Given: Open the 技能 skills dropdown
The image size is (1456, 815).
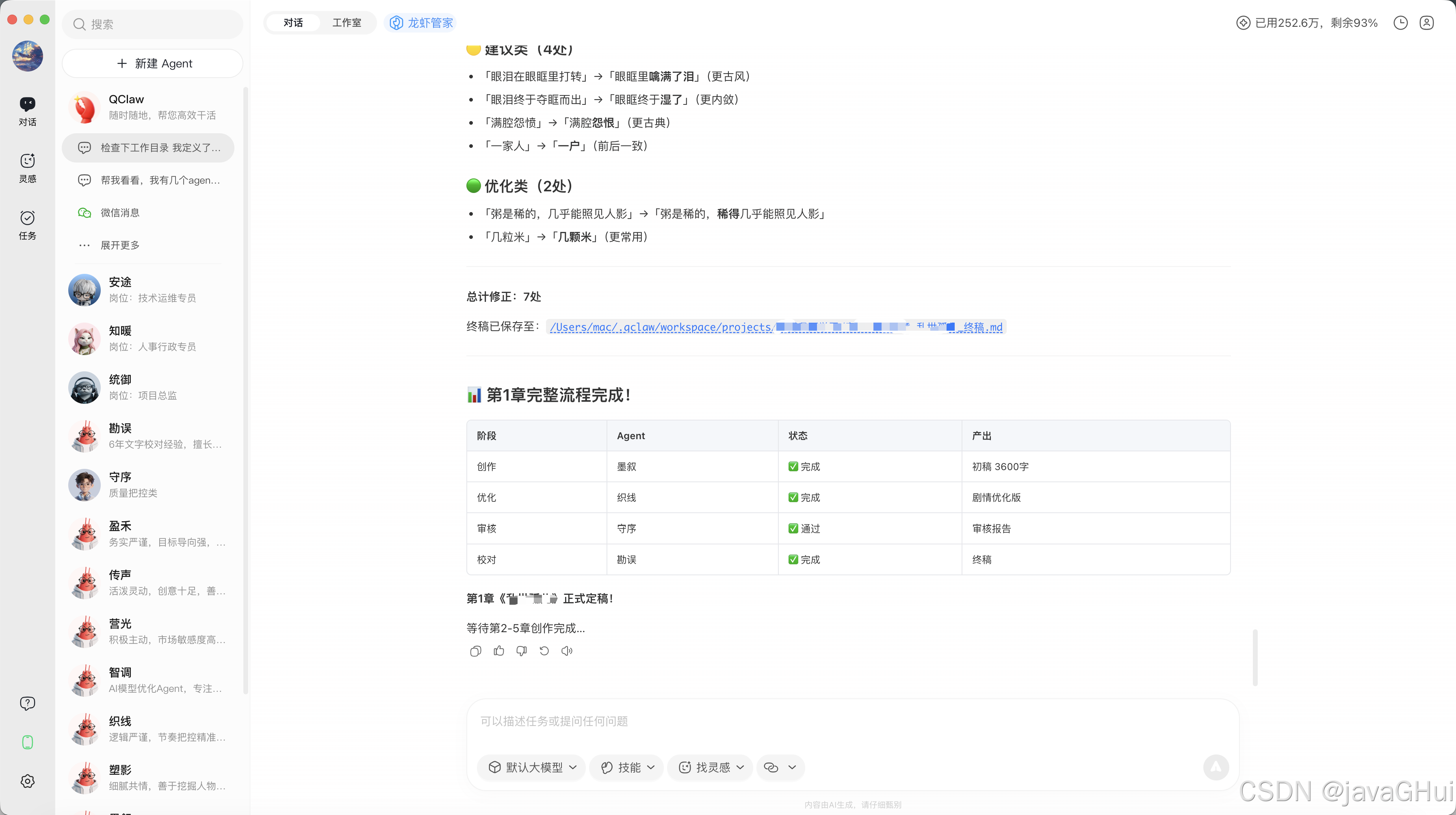Looking at the screenshot, I should [x=627, y=767].
